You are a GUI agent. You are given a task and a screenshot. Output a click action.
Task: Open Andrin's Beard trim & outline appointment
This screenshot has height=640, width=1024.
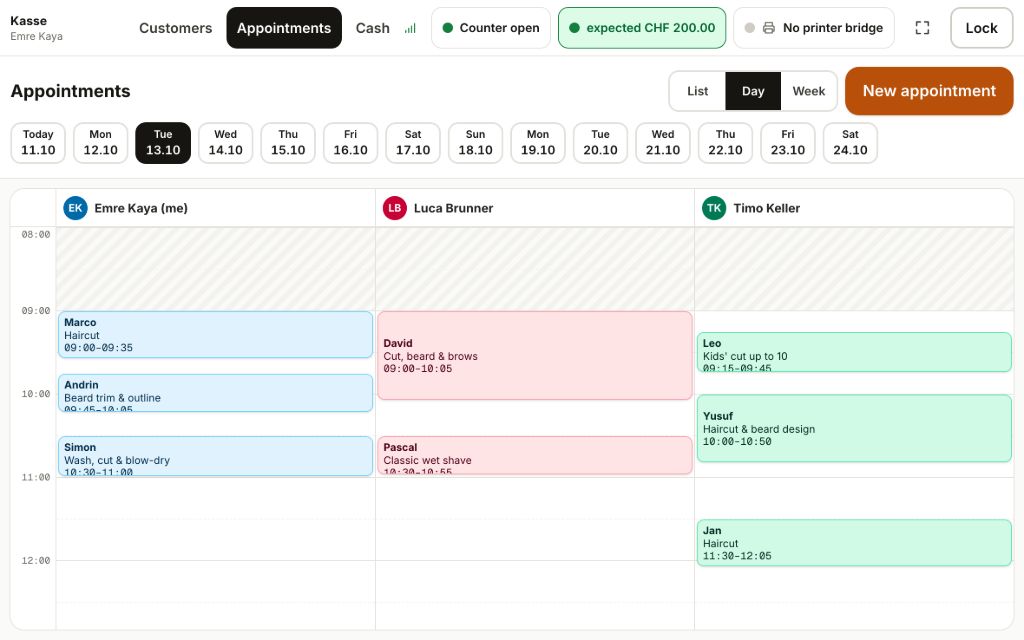[216, 393]
